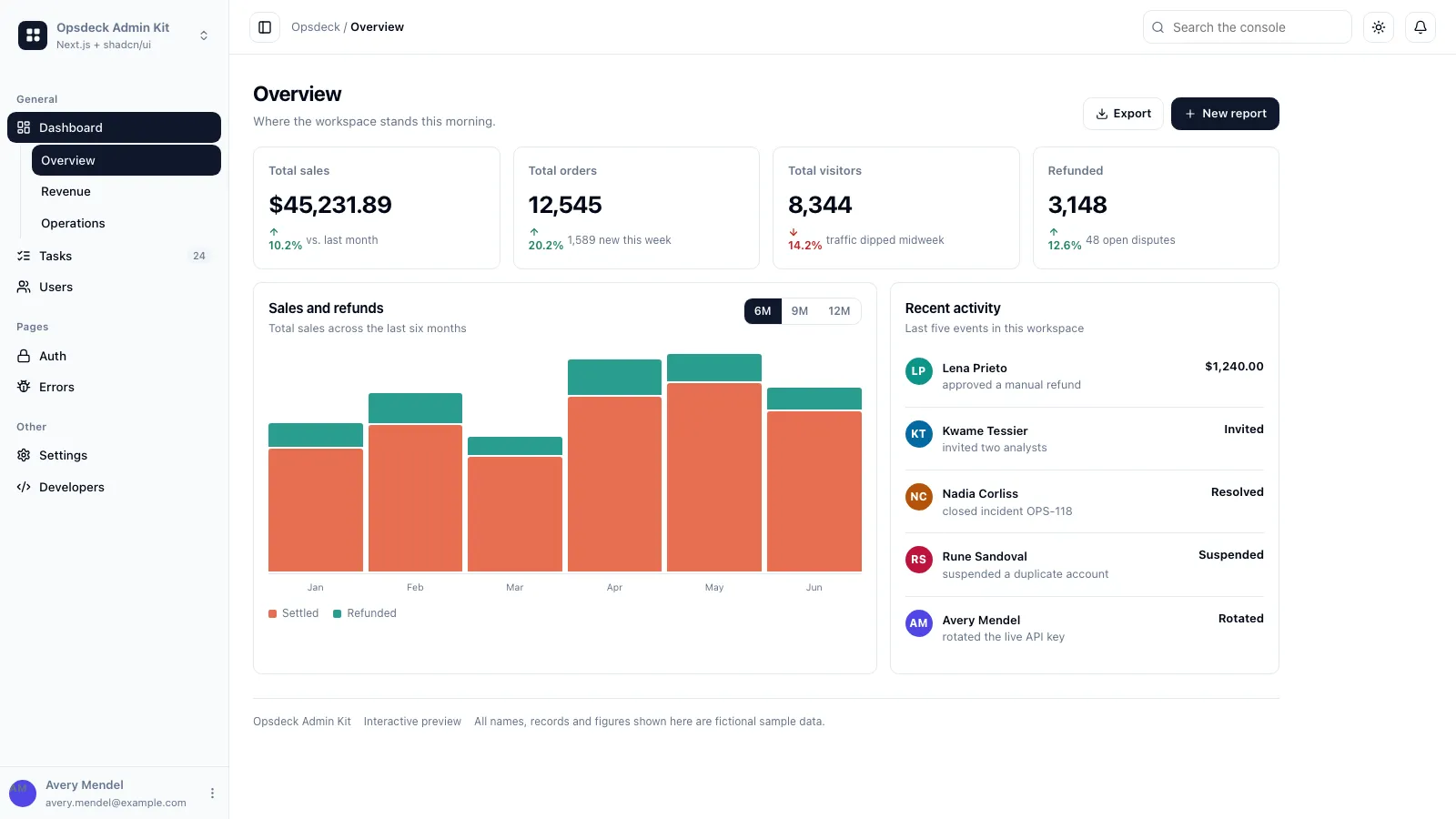This screenshot has width=1456, height=819.
Task: Open Revenue submenu item
Action: (x=126, y=191)
